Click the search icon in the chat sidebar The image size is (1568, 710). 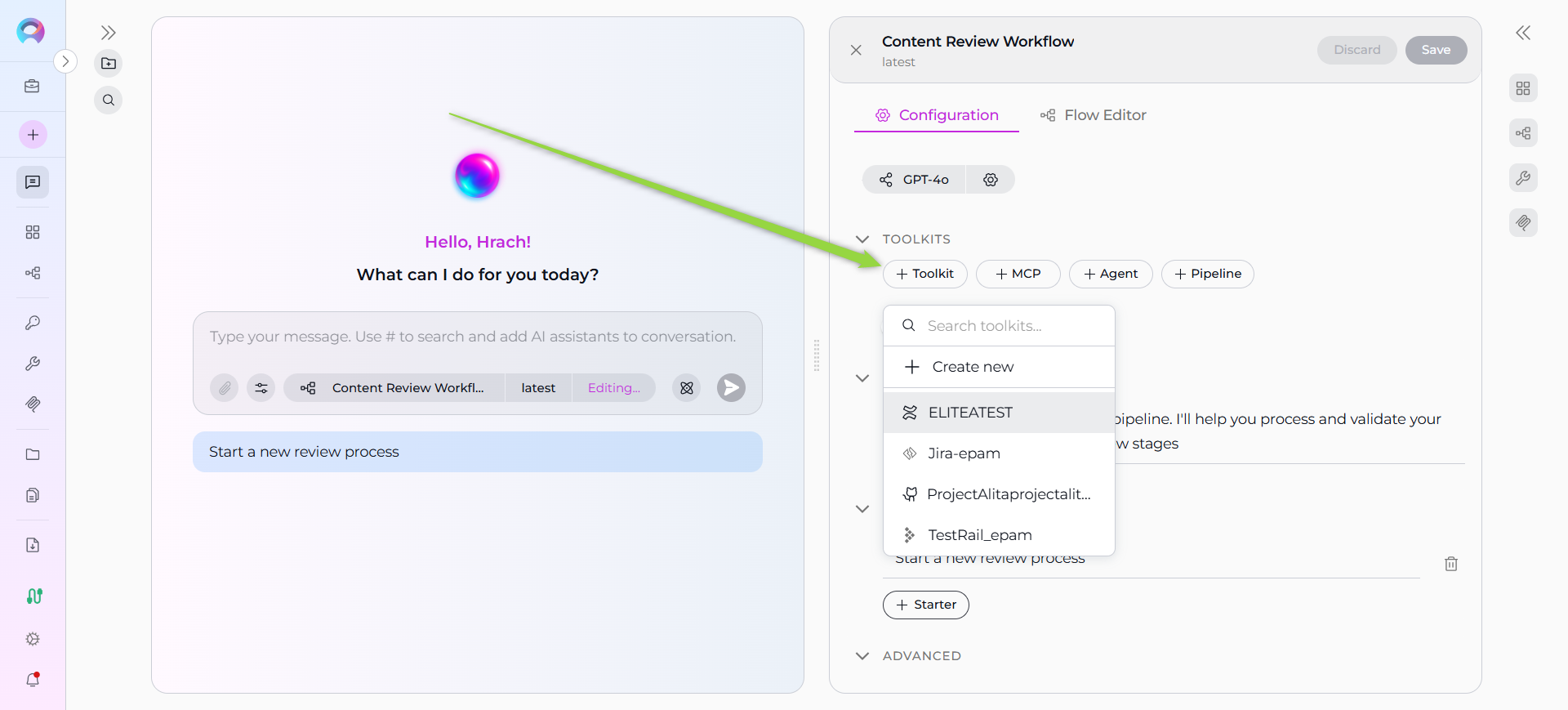[109, 100]
